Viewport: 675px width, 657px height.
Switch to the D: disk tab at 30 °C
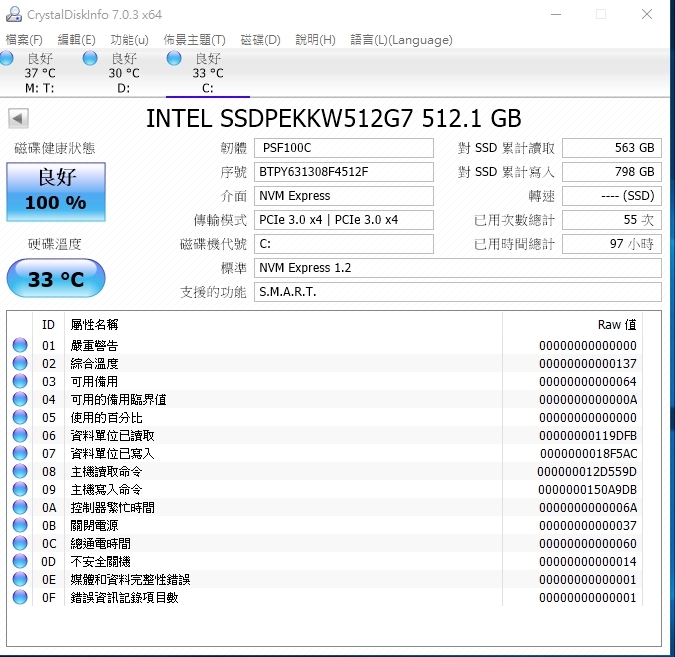[x=124, y=73]
